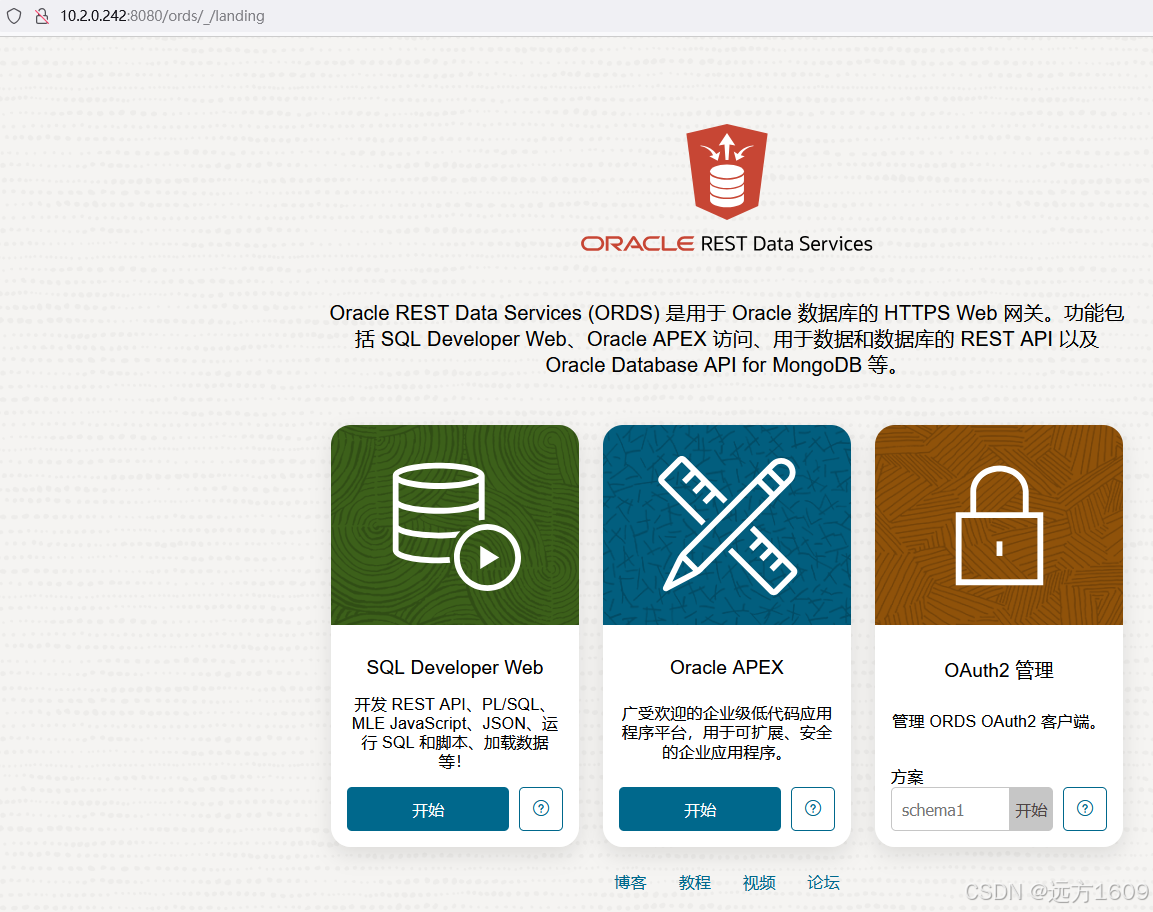Image resolution: width=1153 pixels, height=912 pixels.
Task: Click the Oracle APEX pencil-ruler image
Action: pos(727,525)
